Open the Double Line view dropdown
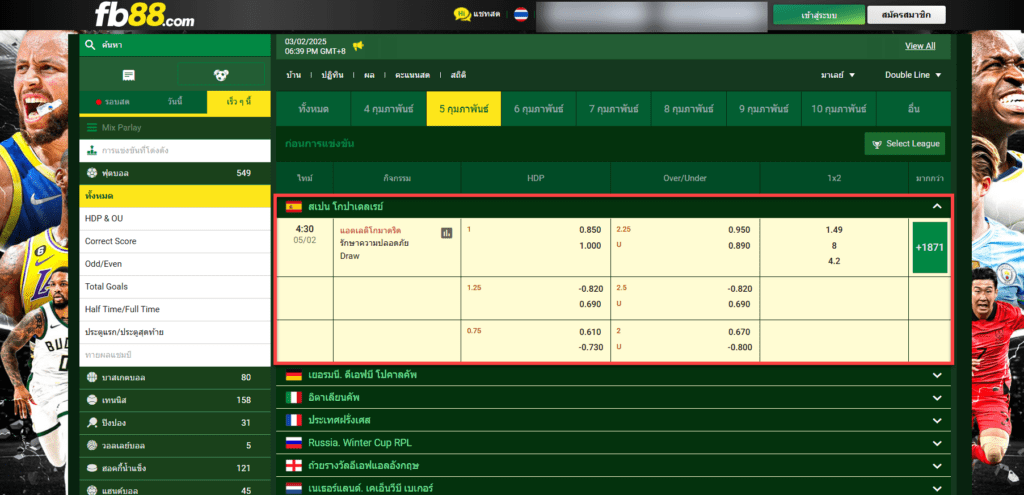The width and height of the screenshot is (1024, 495). [x=913, y=75]
